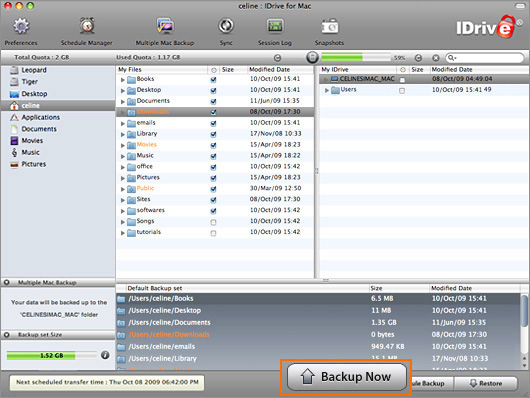Check the tutorials folder checkbox
This screenshot has width=530, height=398.
[213, 233]
